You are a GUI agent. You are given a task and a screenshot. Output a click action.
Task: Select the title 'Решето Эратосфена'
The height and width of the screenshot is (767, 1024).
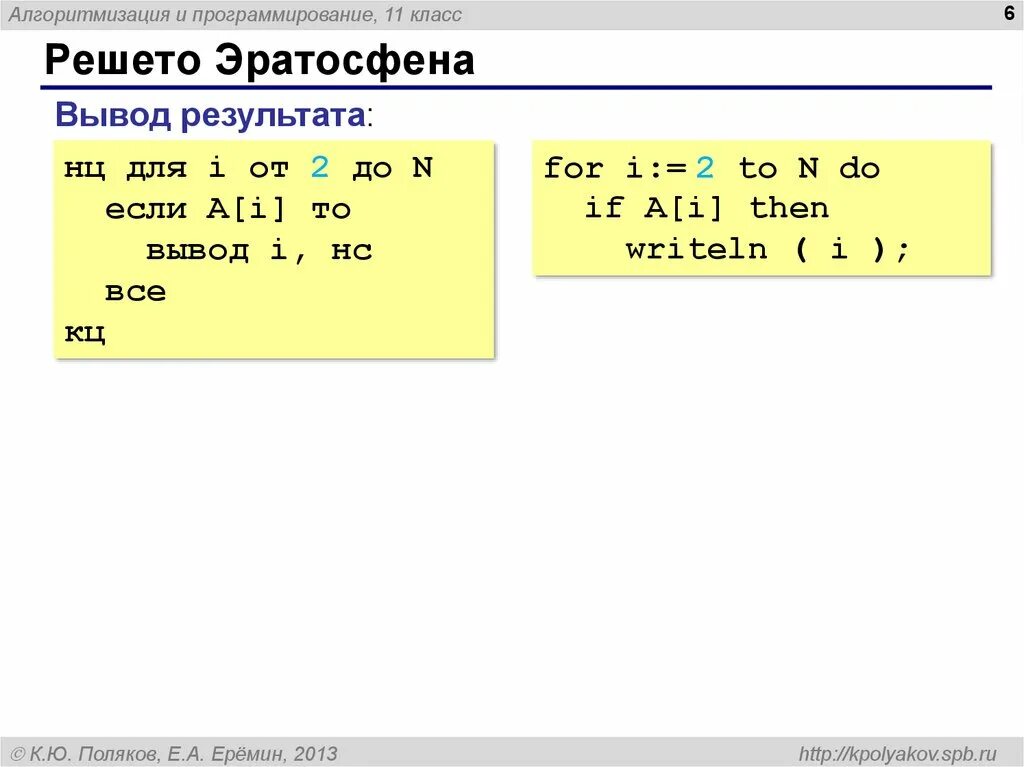(x=259, y=60)
